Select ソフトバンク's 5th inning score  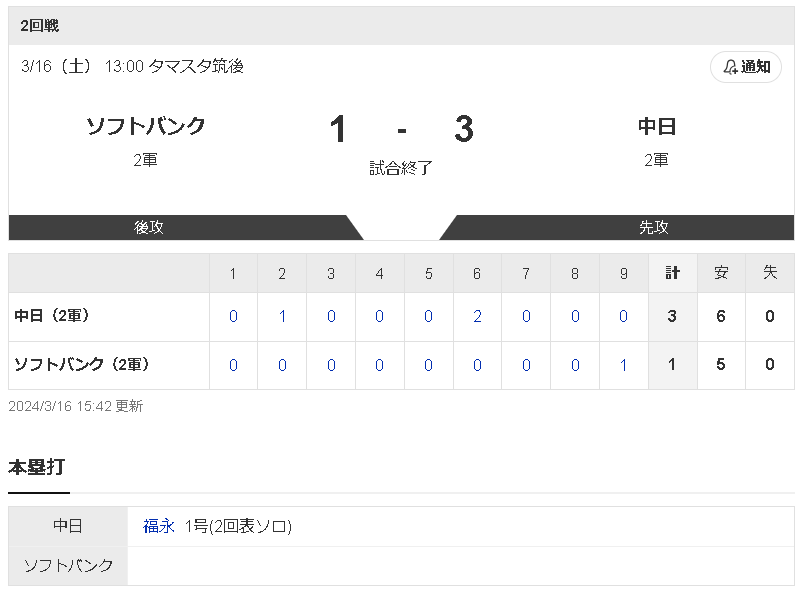click(428, 365)
